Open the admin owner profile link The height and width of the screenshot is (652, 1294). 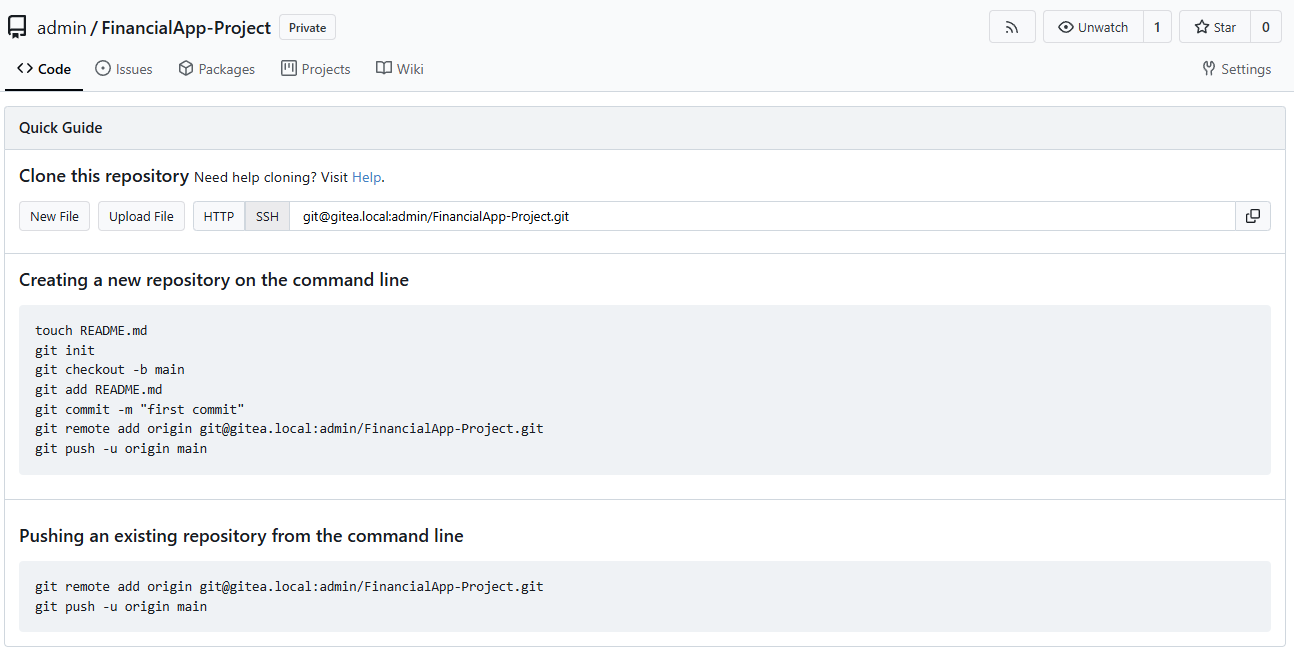pos(61,28)
